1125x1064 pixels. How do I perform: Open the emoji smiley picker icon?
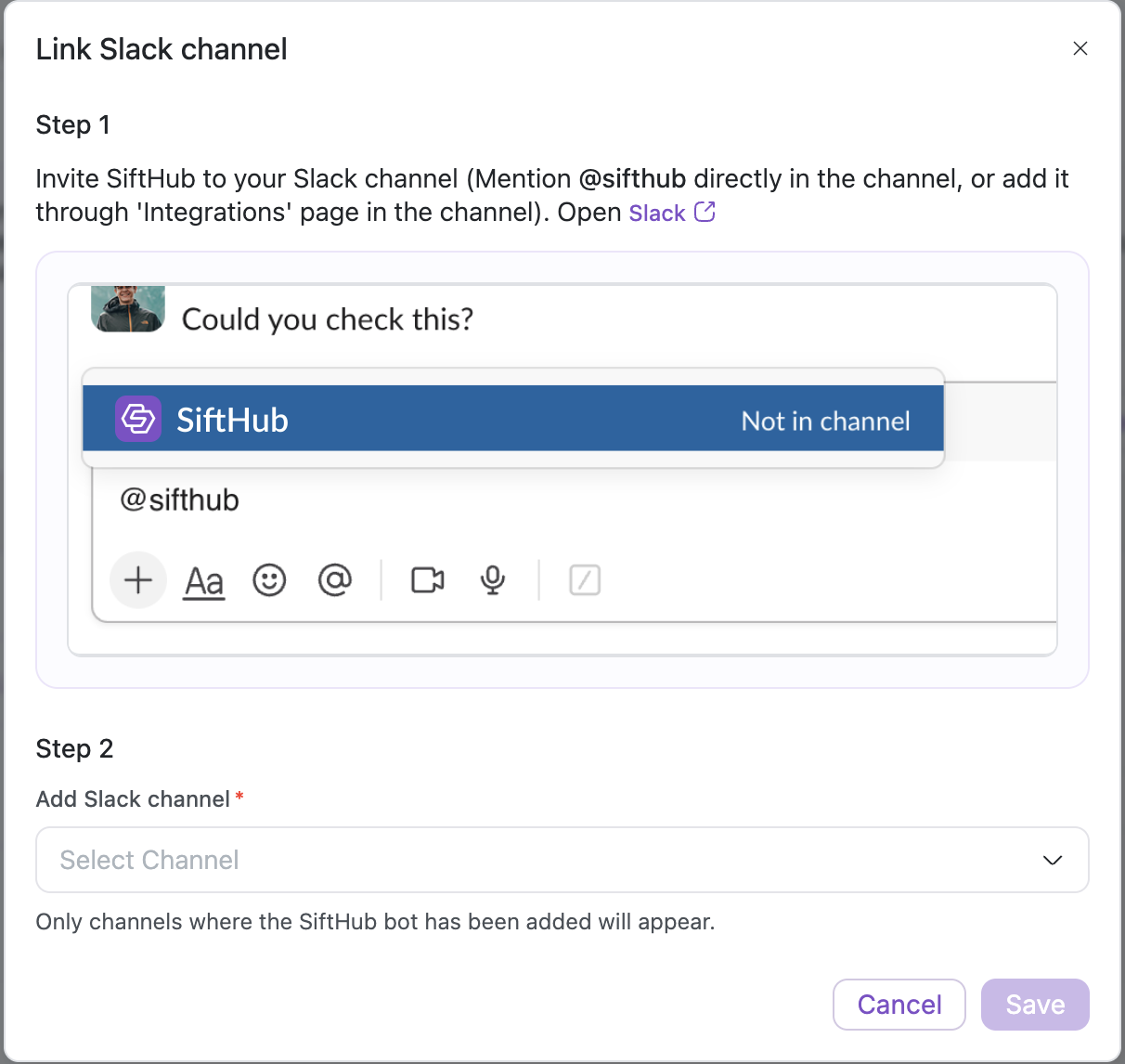tap(269, 580)
